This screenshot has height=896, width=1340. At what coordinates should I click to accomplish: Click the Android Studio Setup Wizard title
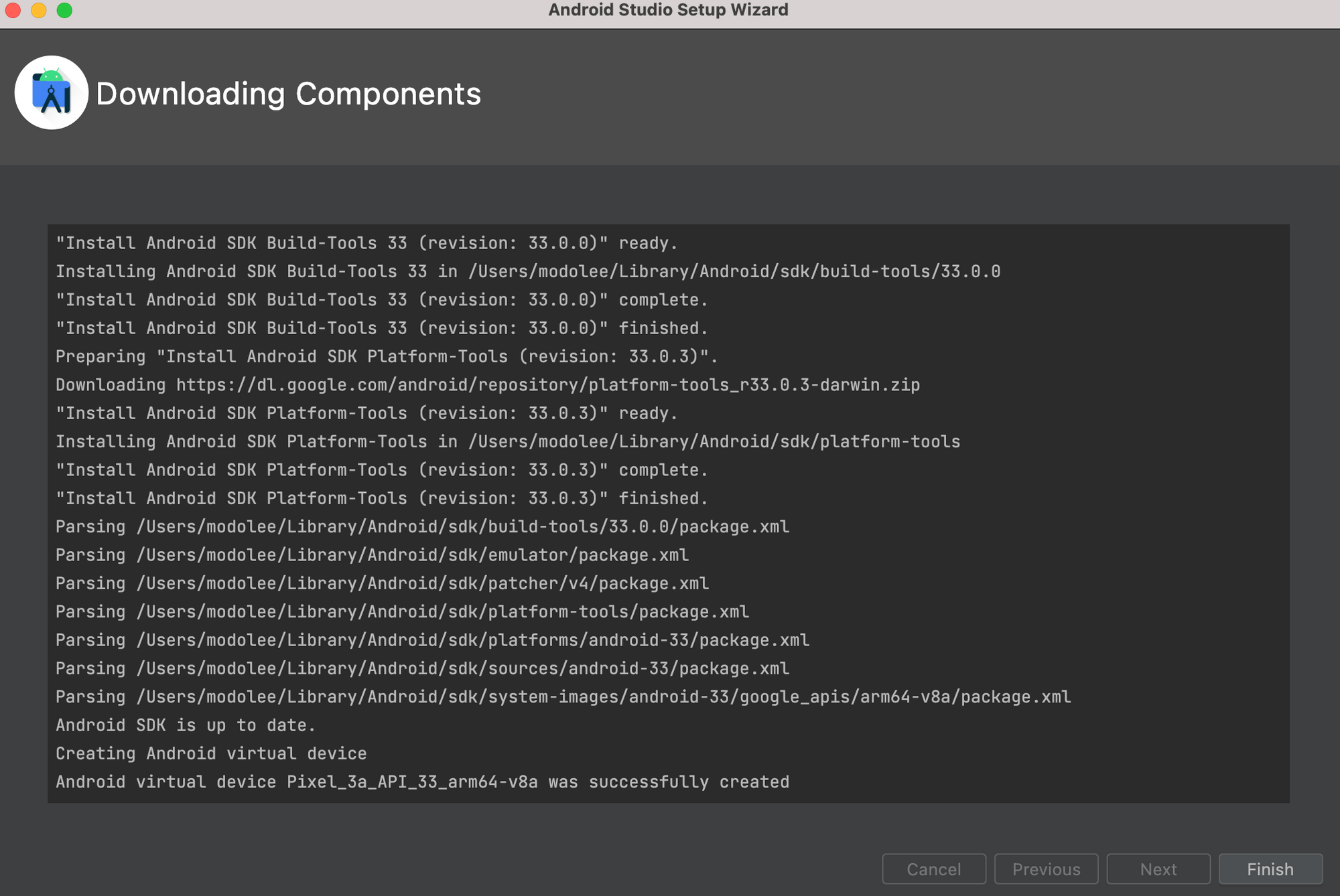point(668,10)
